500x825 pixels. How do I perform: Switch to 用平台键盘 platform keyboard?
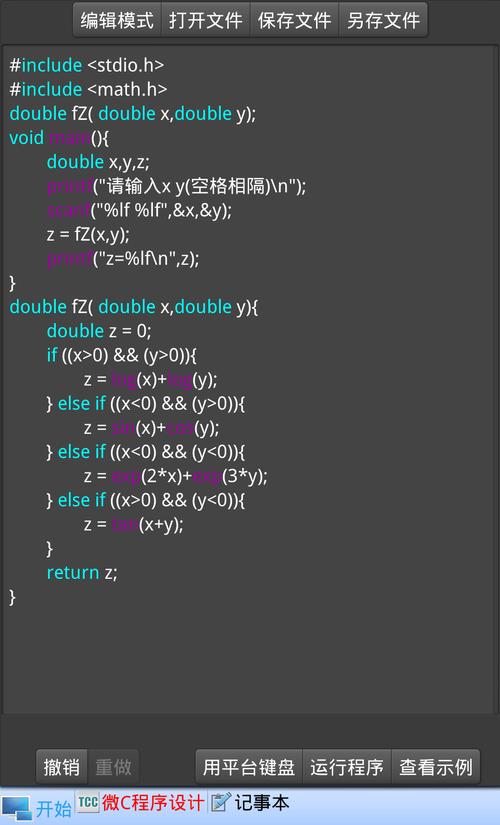(x=249, y=767)
